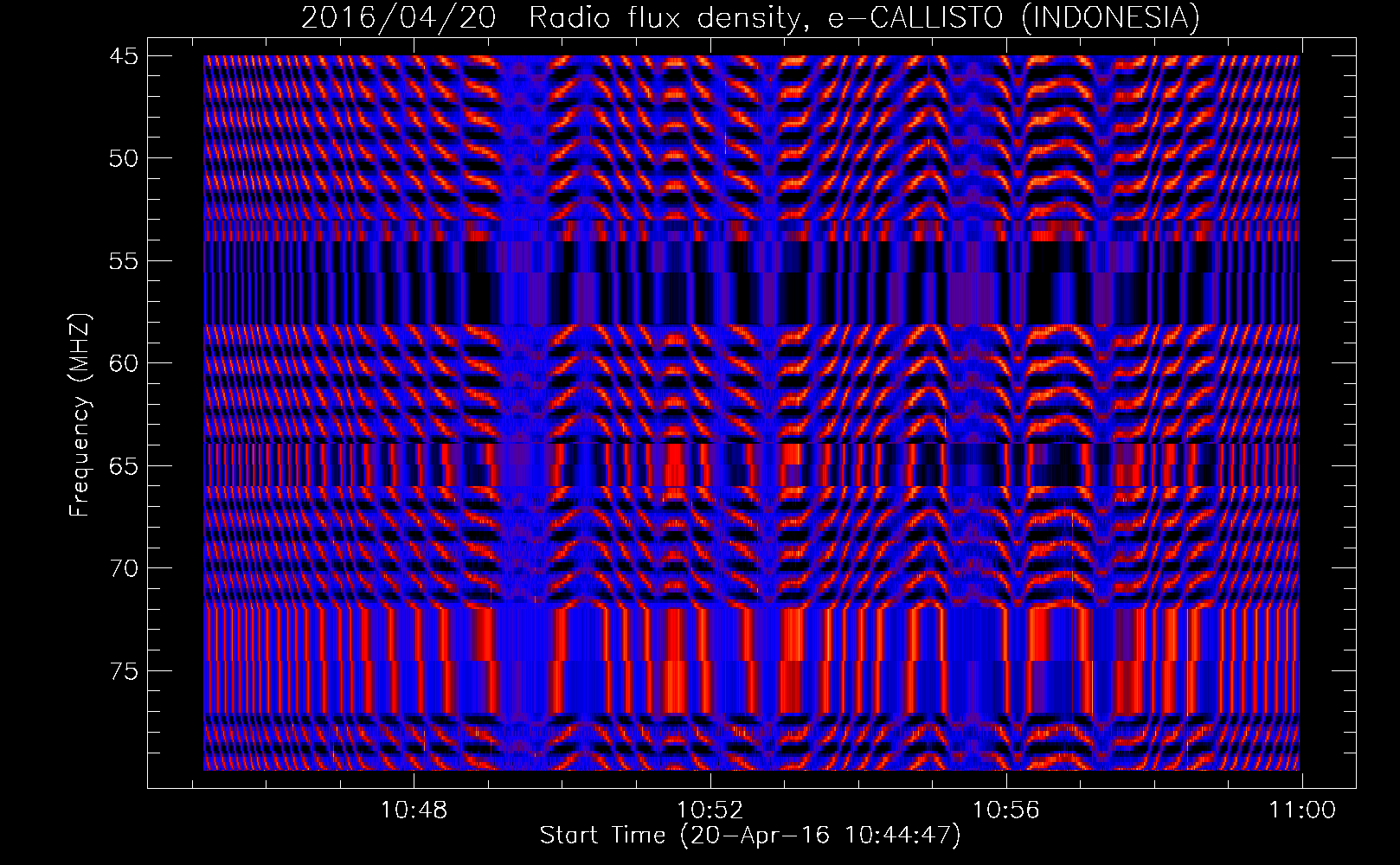Click the 10:52 time tick label

coord(710,811)
